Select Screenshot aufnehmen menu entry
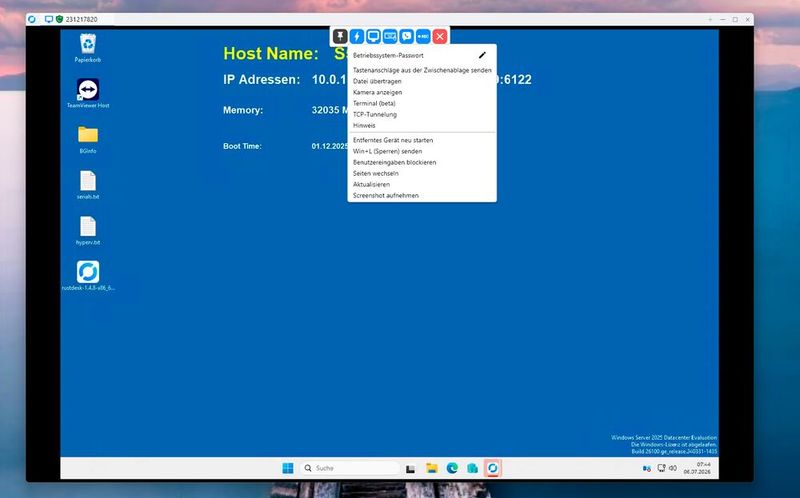Image resolution: width=800 pixels, height=498 pixels. click(x=422, y=195)
